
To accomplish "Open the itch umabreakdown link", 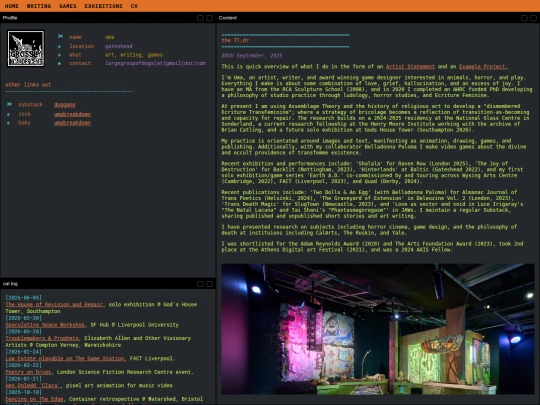I will coord(72,114).
